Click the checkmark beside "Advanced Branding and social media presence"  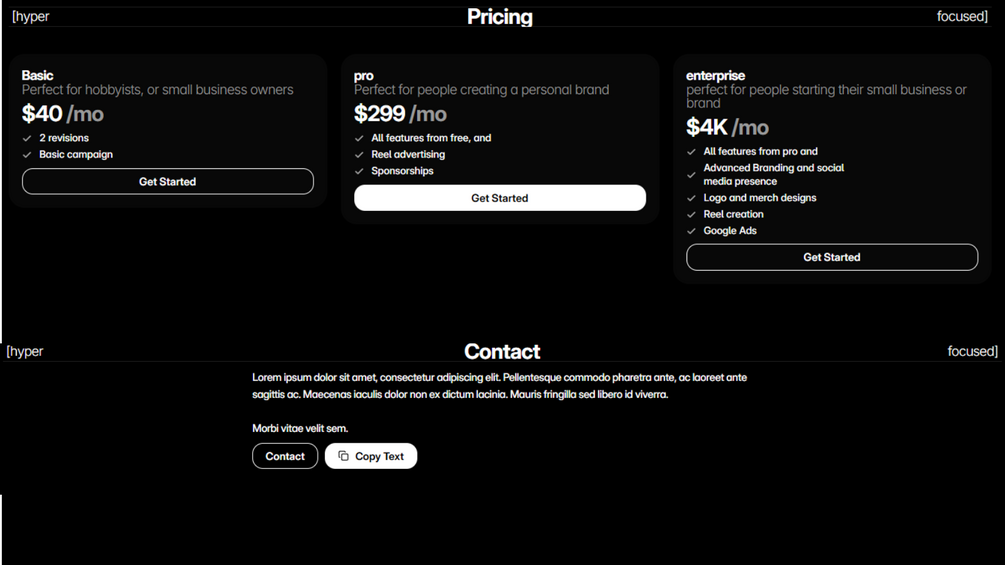pyautogui.click(x=691, y=175)
